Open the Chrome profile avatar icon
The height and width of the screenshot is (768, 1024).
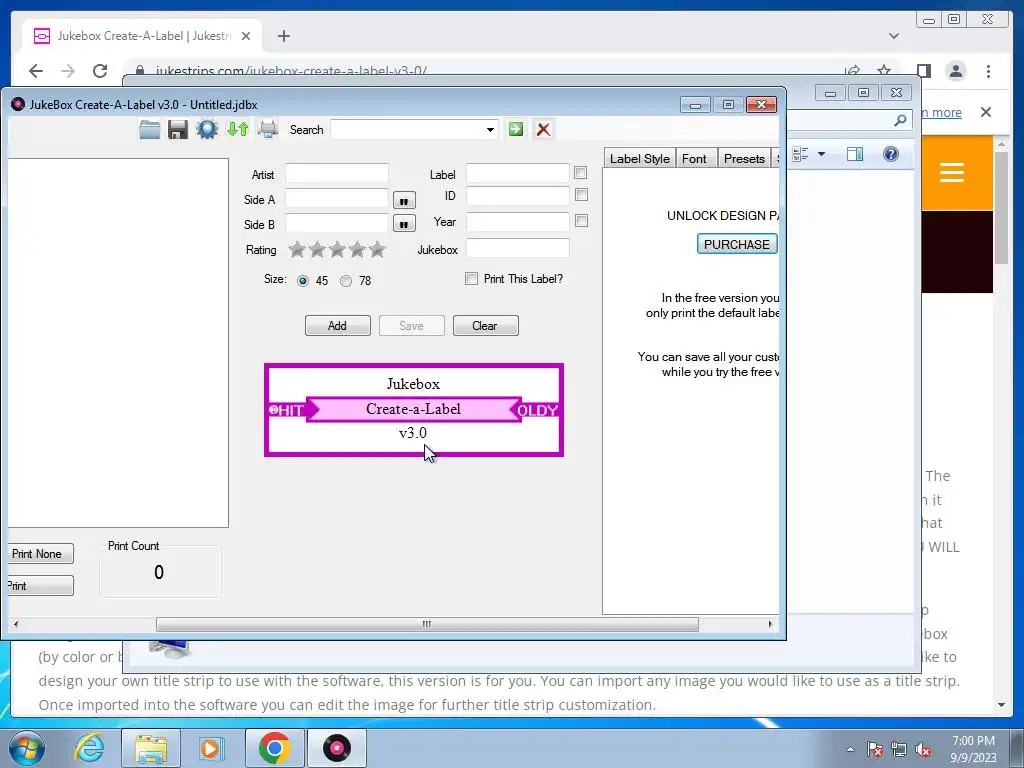click(x=956, y=71)
